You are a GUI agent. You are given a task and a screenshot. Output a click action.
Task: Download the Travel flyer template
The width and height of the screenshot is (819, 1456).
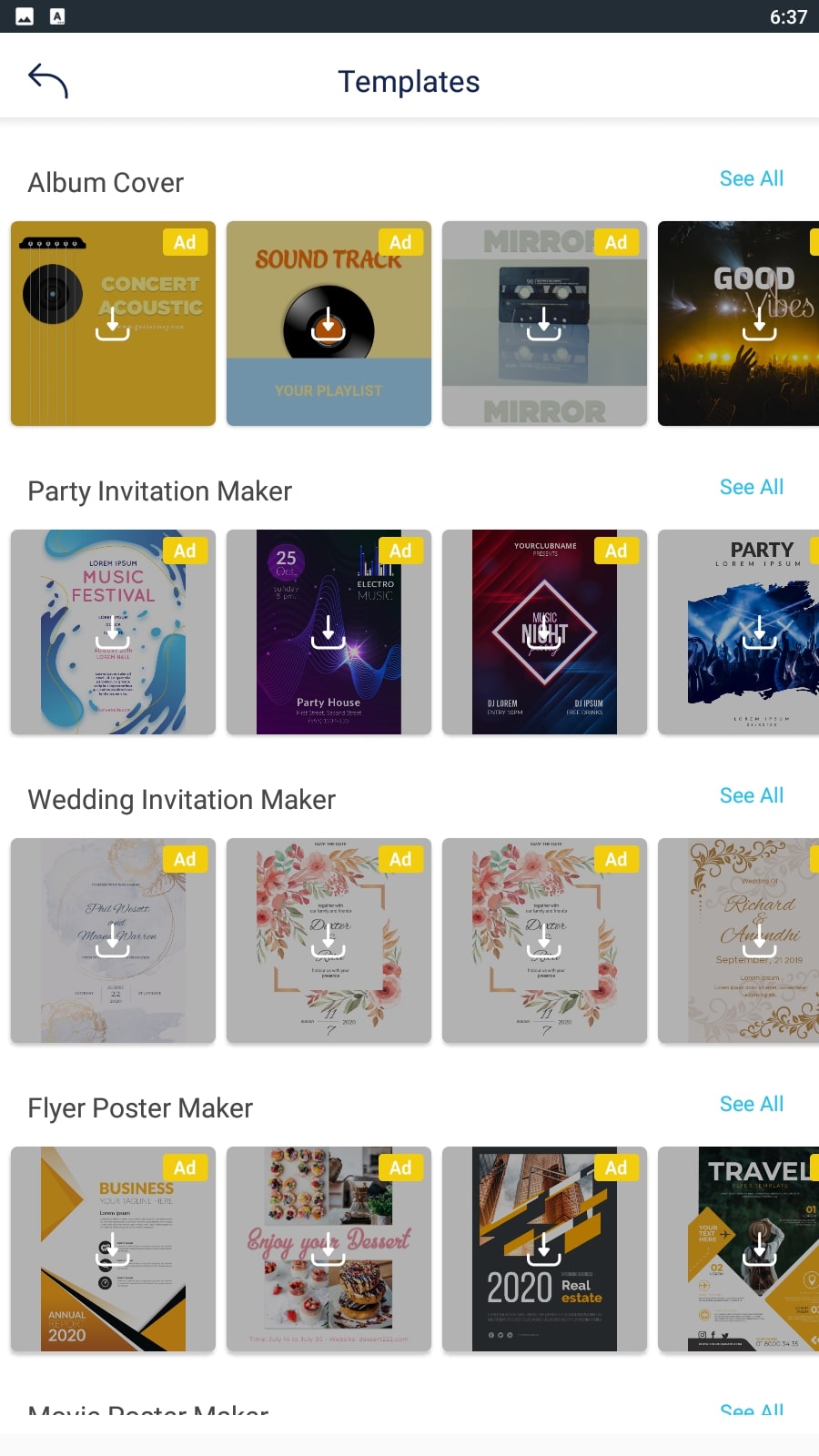(x=759, y=1249)
